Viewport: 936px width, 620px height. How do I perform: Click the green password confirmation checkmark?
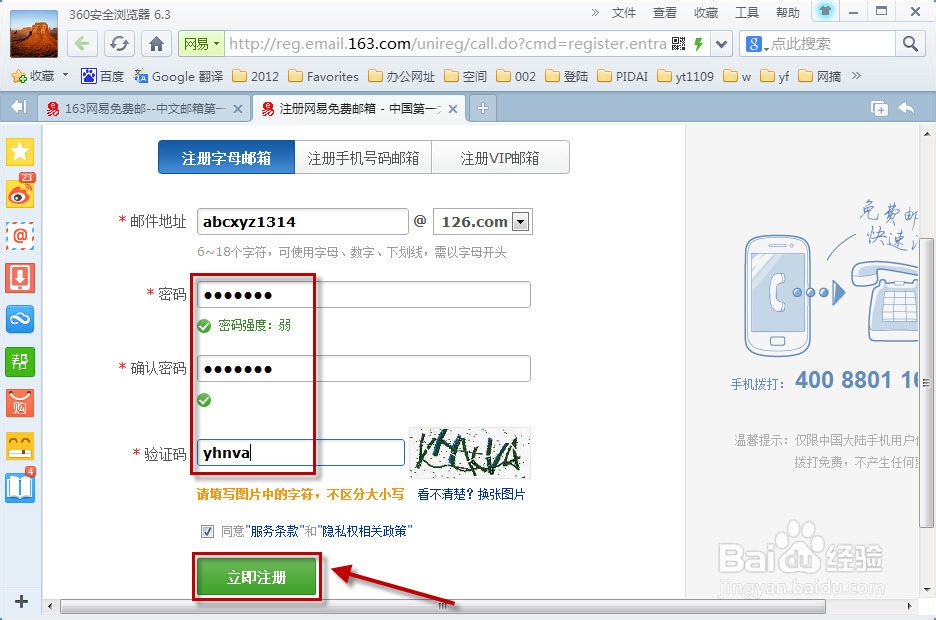(x=205, y=400)
